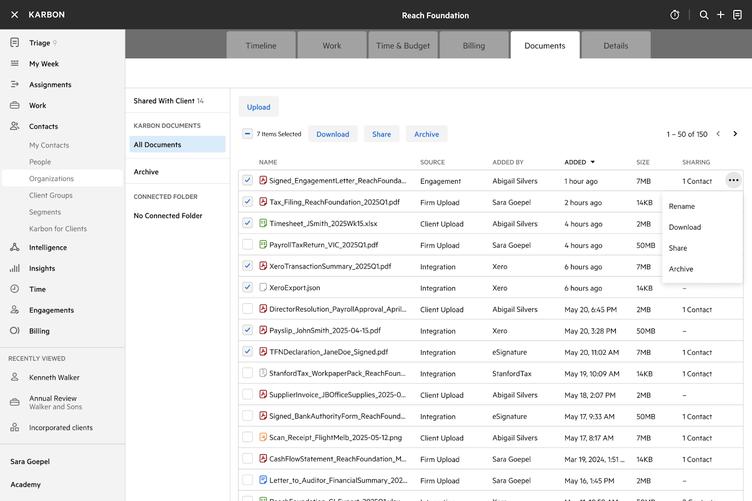Open the Archive folder in document list
Screen dimensions: 752x501
click(146, 172)
